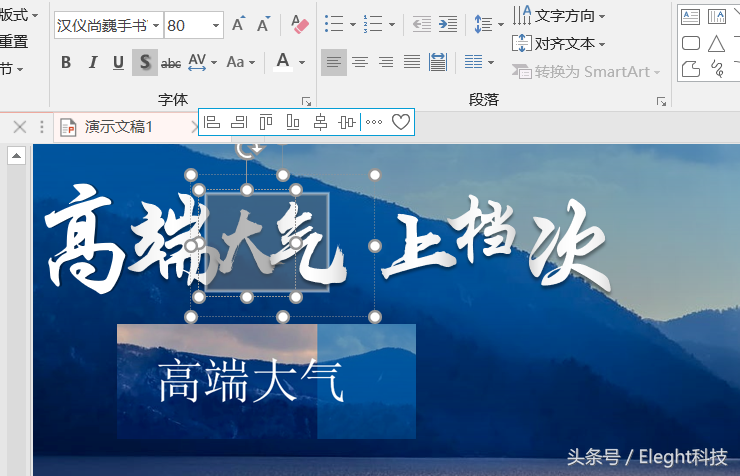Select the freeform shape tool
Image resolution: width=740 pixels, height=476 pixels.
(690, 69)
